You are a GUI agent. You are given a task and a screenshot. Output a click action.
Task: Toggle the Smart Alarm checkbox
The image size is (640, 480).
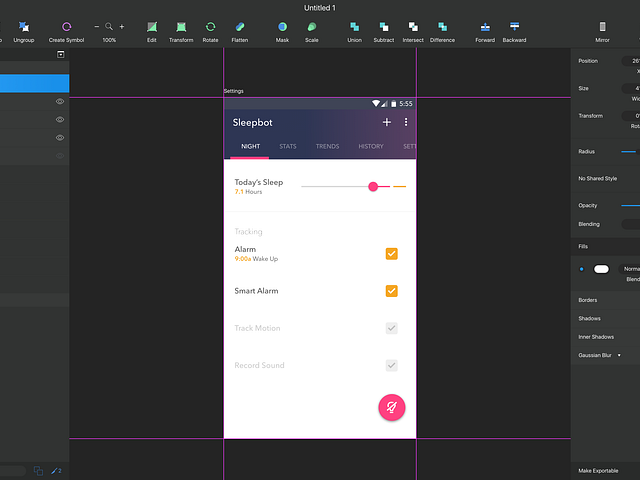[392, 291]
